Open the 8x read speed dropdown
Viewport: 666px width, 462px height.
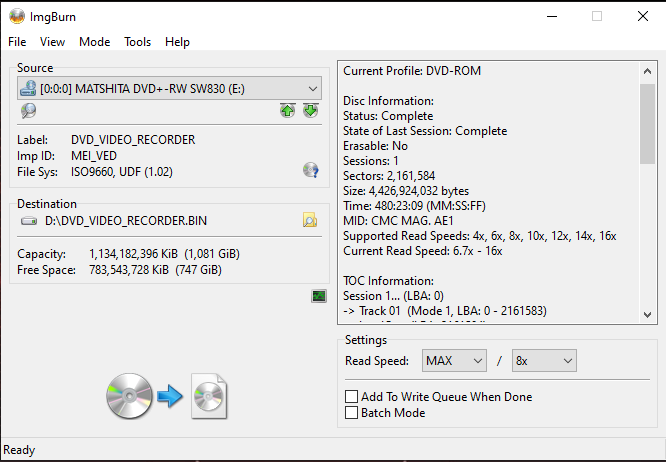tap(544, 361)
